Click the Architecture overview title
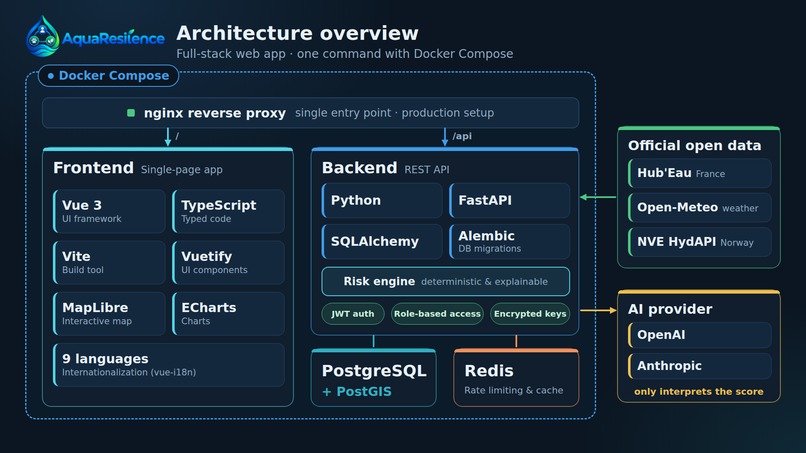 click(297, 33)
